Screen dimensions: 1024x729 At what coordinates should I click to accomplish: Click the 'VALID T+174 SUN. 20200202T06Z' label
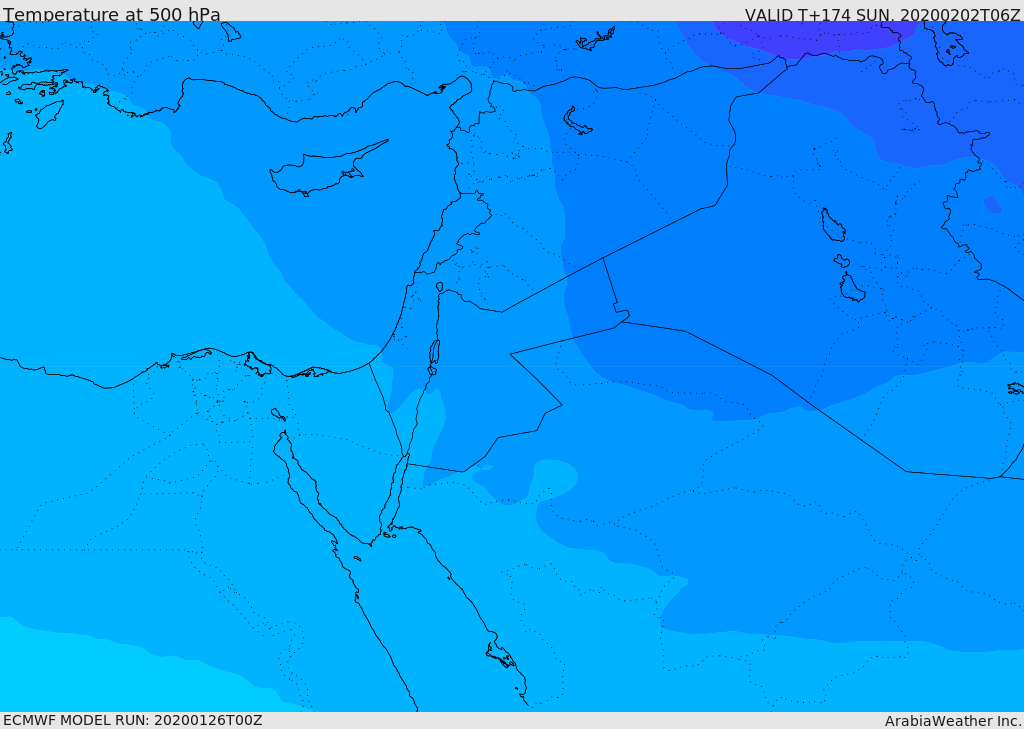[882, 14]
